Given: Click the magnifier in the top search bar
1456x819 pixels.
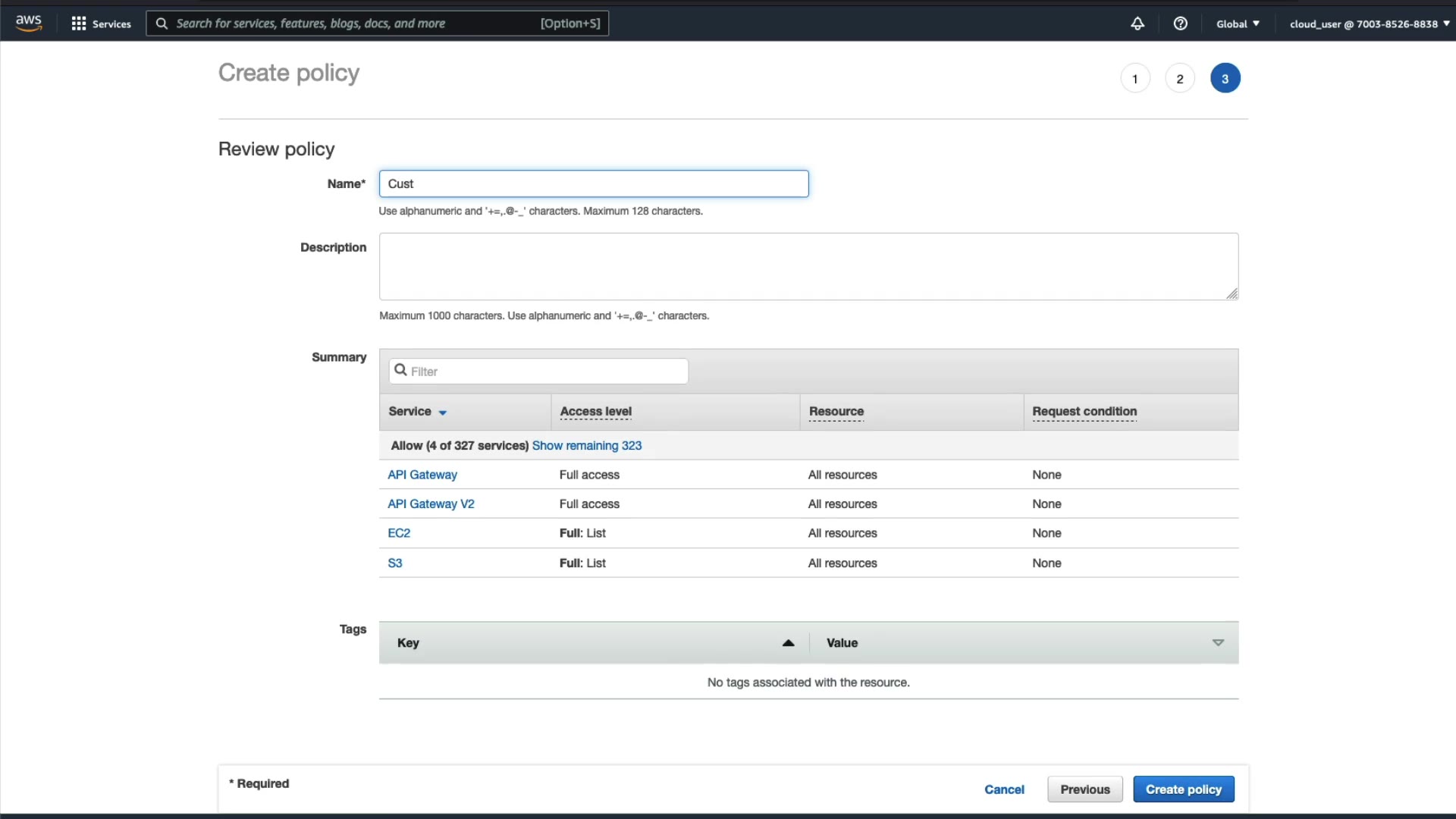Looking at the screenshot, I should pos(162,24).
